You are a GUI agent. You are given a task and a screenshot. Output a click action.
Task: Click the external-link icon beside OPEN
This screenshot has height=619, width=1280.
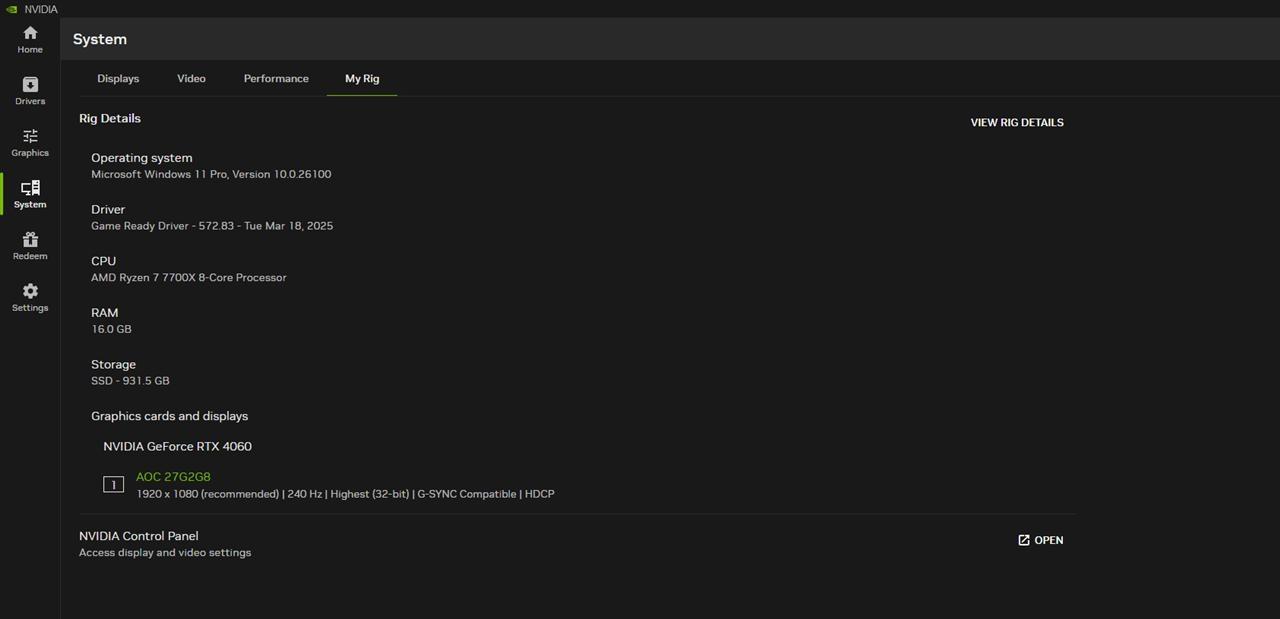coord(1024,540)
